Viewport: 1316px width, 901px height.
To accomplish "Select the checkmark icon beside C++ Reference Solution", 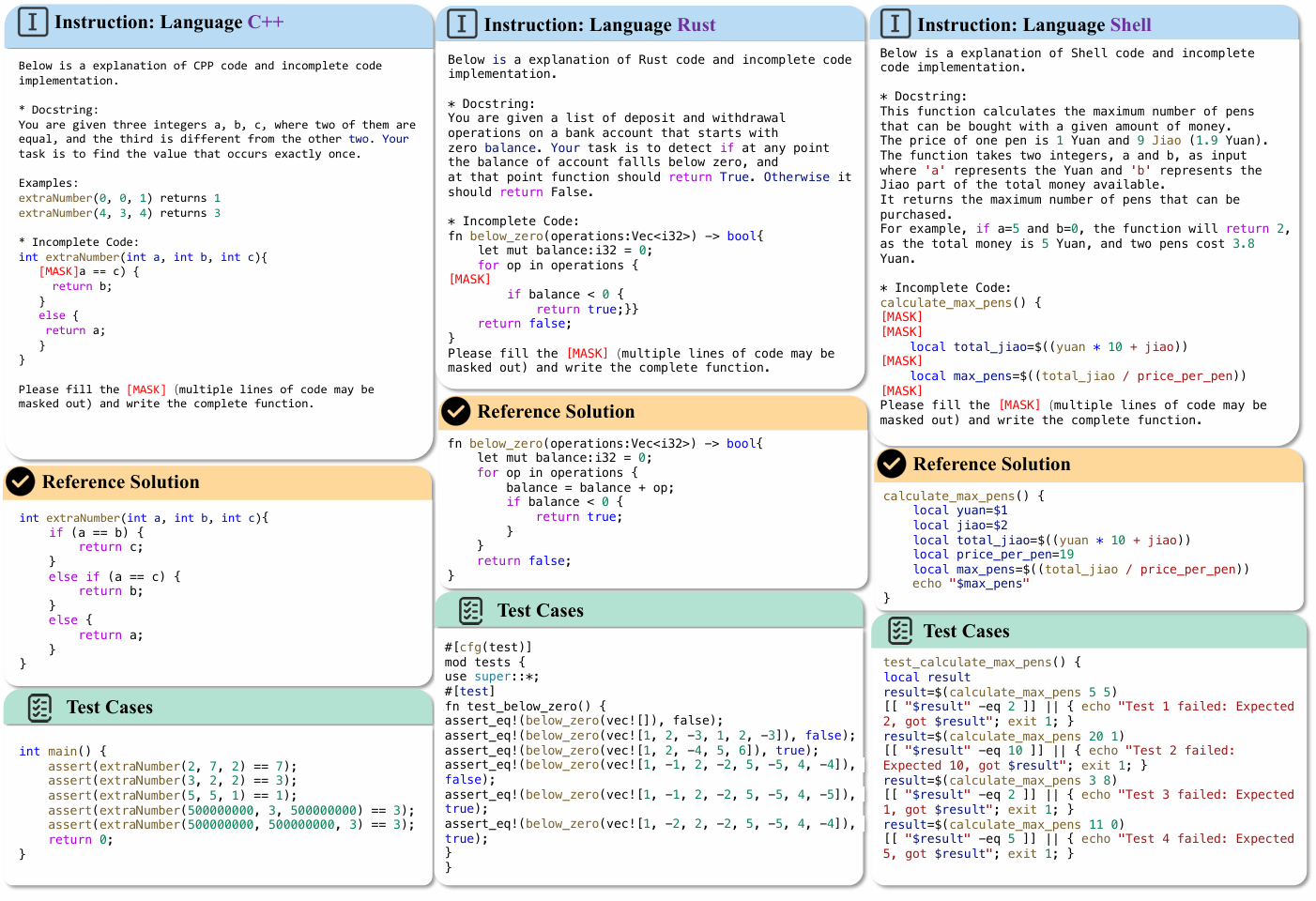I will (x=20, y=481).
